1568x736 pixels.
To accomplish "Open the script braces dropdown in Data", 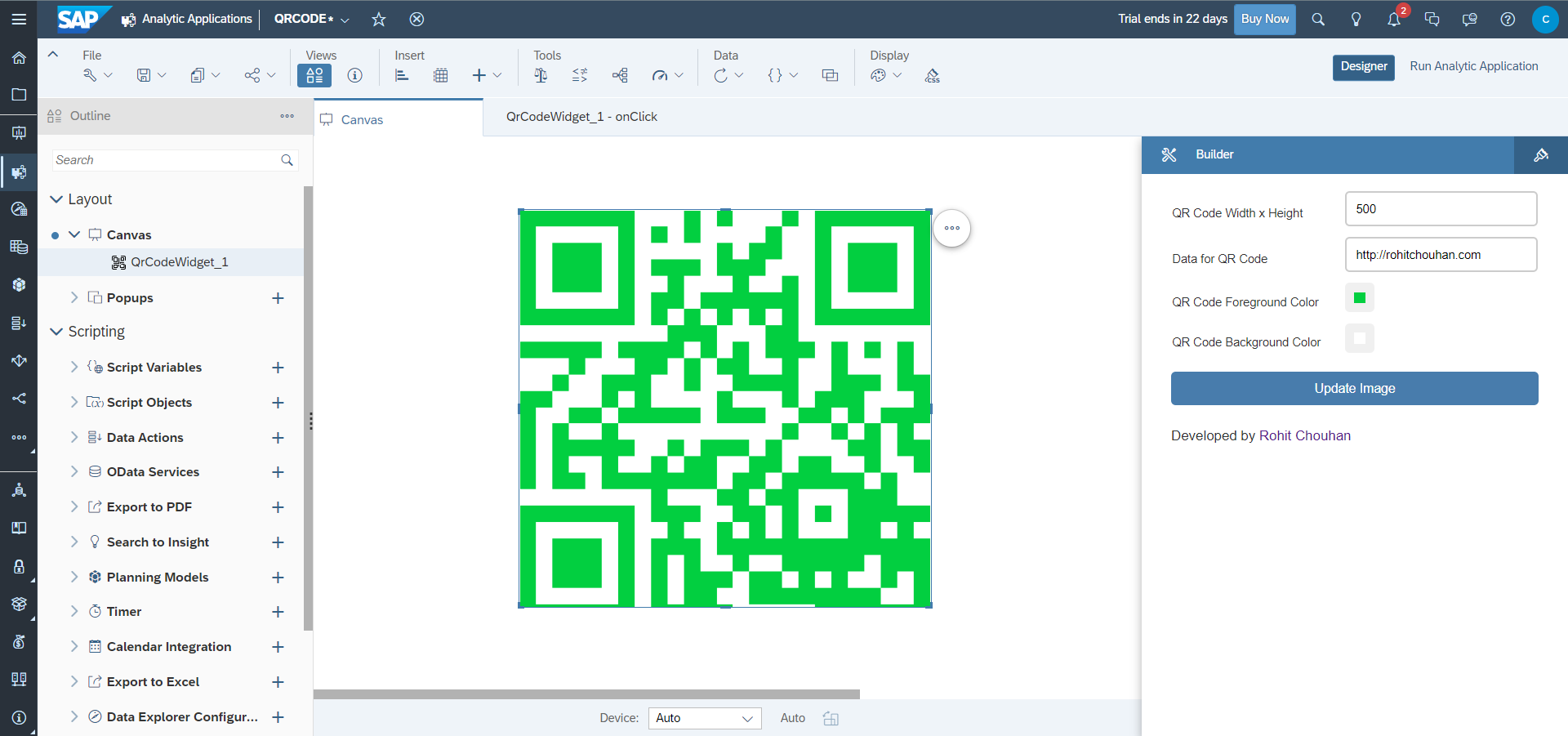I will (782, 75).
